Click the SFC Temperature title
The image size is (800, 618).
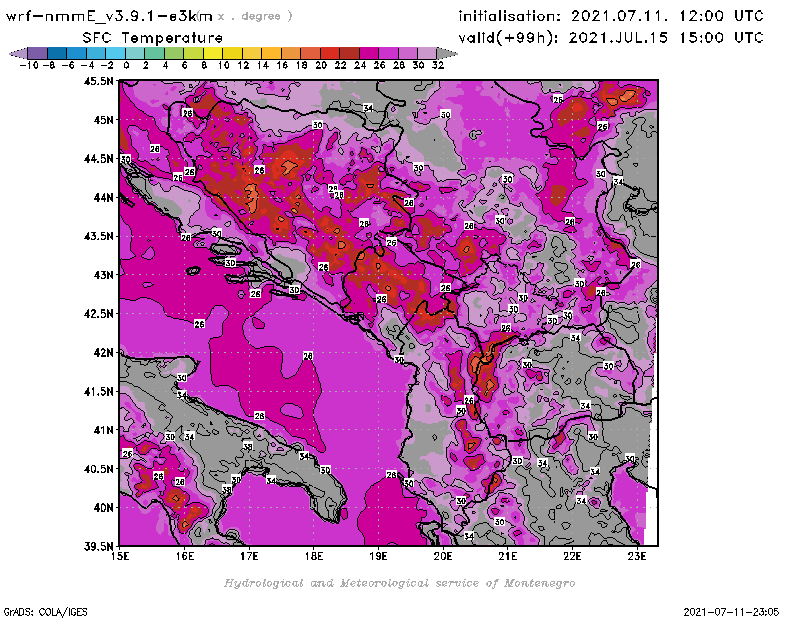pos(151,37)
